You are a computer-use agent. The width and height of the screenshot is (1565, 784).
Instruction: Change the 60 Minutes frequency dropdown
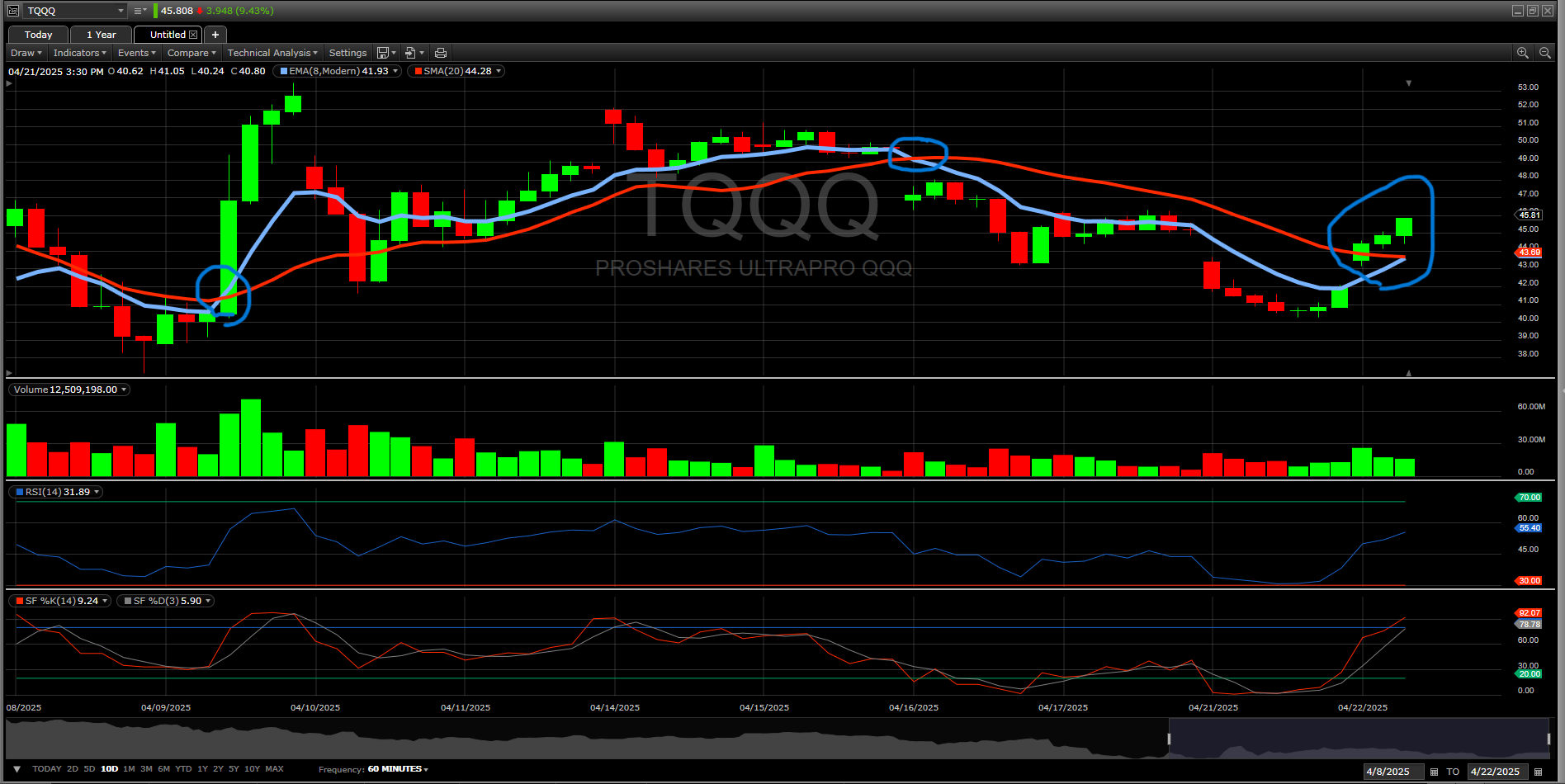click(x=398, y=769)
